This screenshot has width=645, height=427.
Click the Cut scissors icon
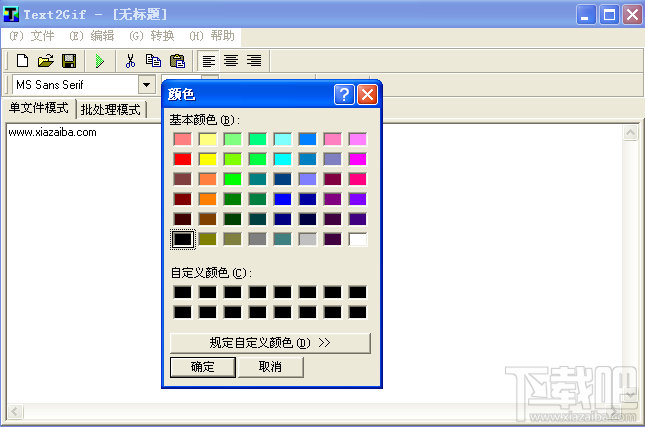[x=130, y=61]
